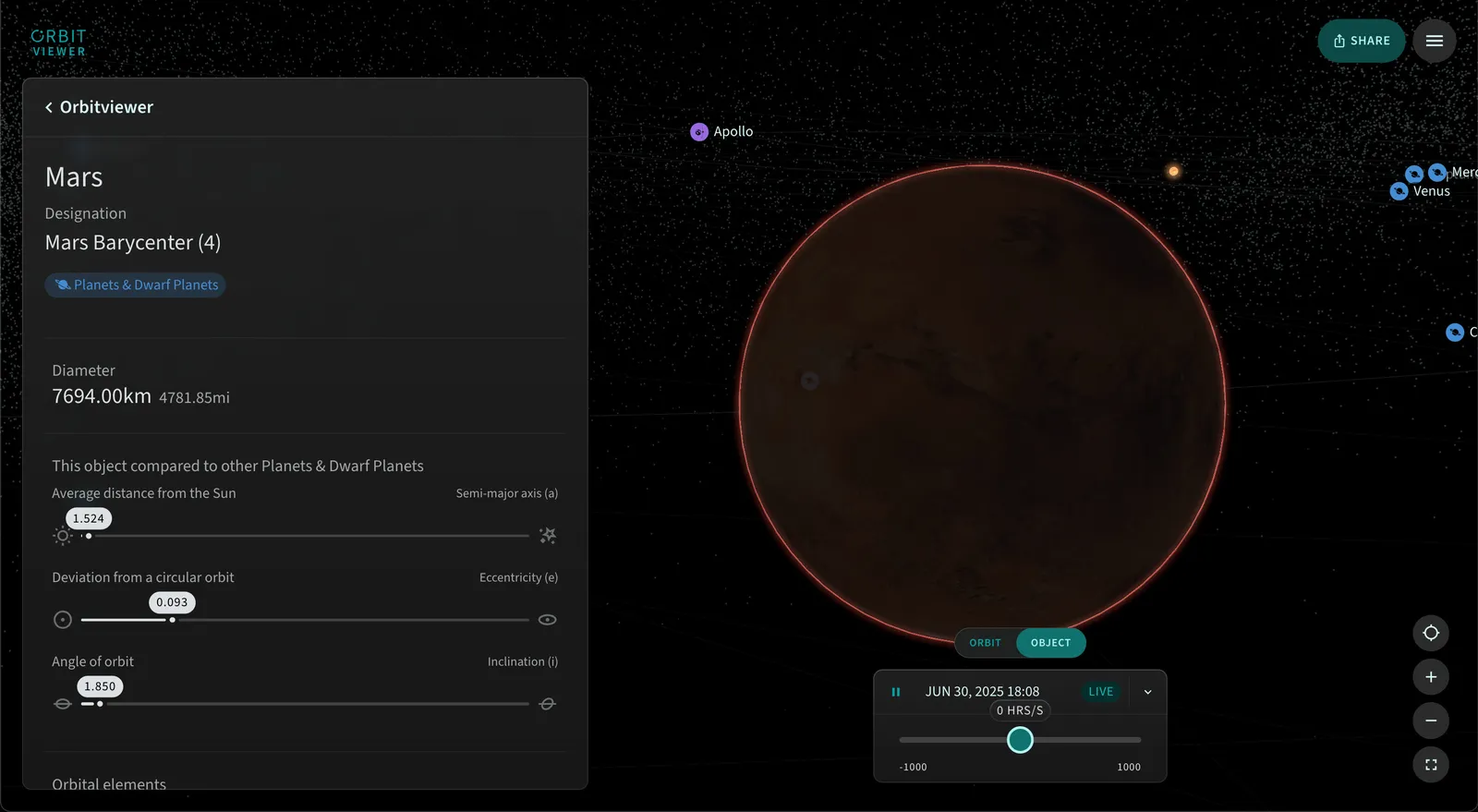
Task: Click the Orbit Viewer logo
Action: coord(59,42)
